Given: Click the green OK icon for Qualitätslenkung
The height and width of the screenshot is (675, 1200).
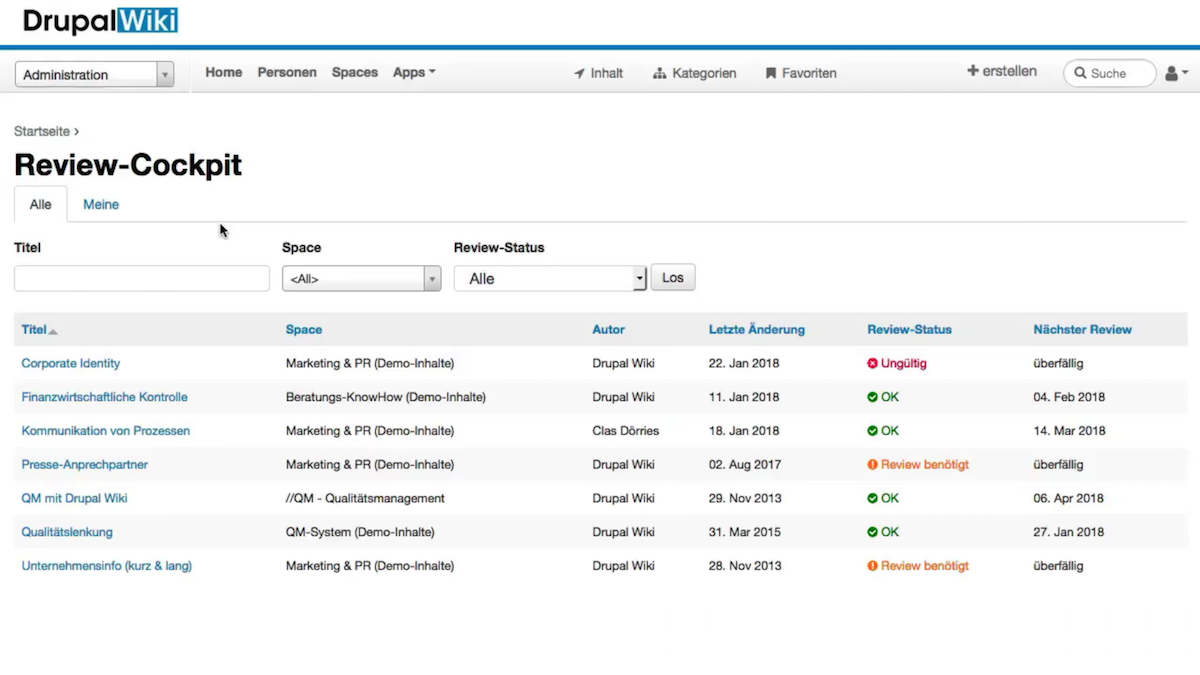Looking at the screenshot, I should click(872, 532).
